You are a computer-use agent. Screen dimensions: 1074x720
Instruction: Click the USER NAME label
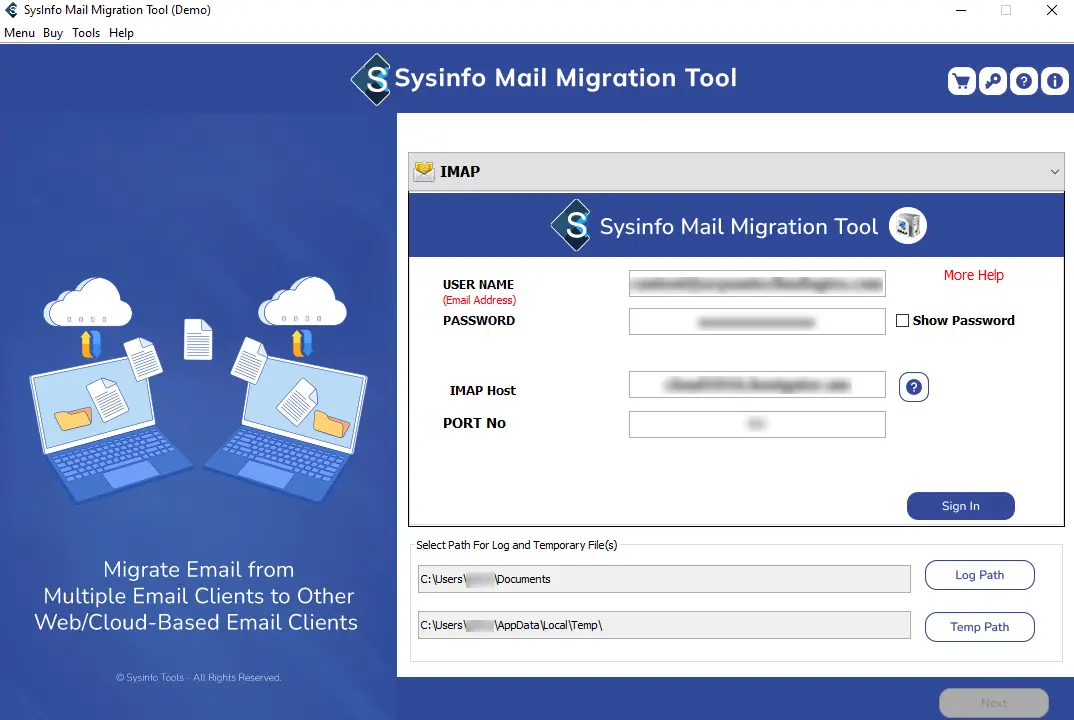478,284
